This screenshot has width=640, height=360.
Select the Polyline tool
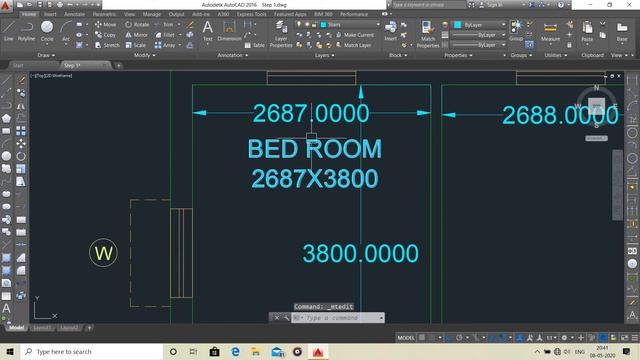pos(26,31)
